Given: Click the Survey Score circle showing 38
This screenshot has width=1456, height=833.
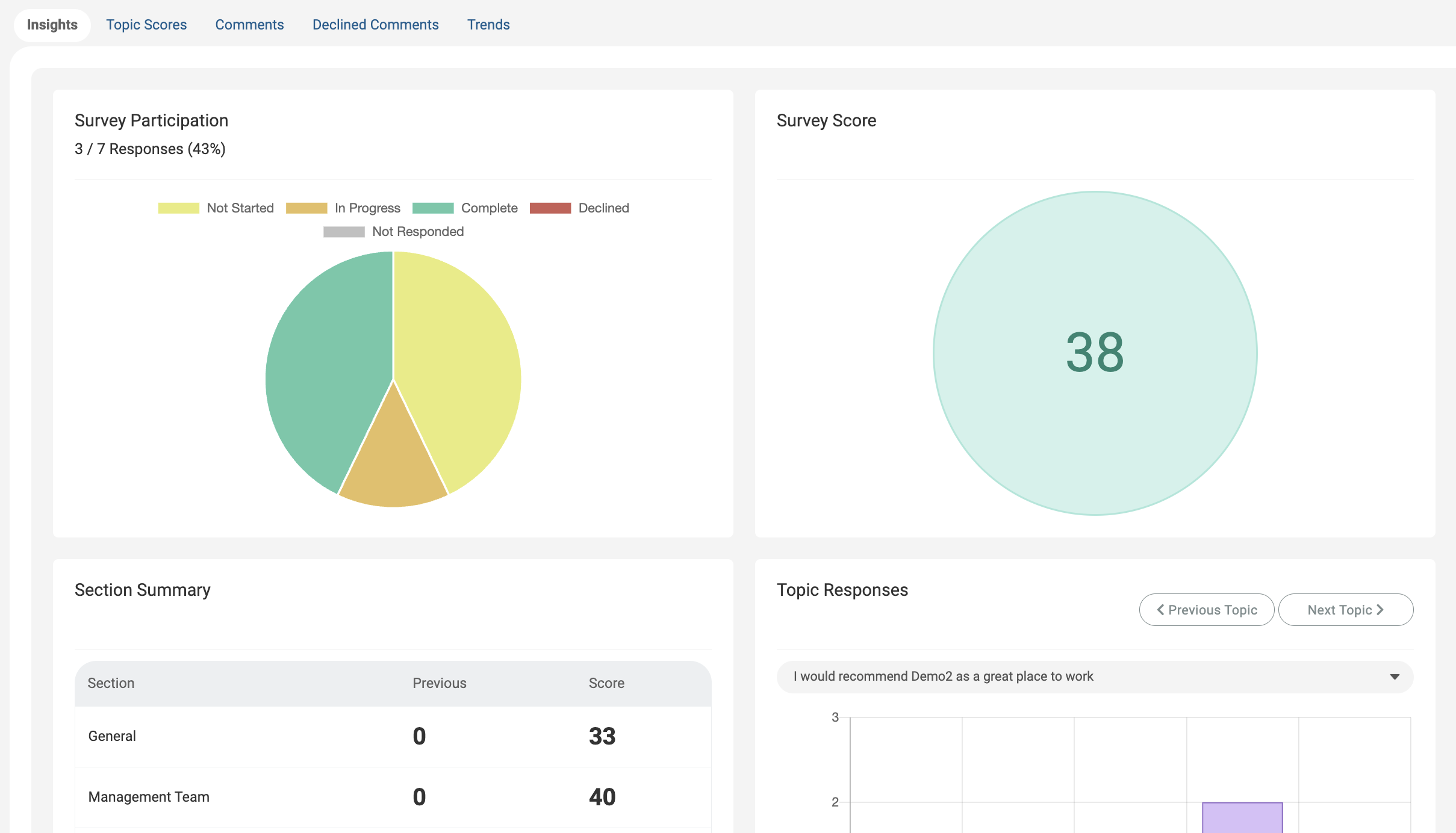Looking at the screenshot, I should pyautogui.click(x=1095, y=353).
